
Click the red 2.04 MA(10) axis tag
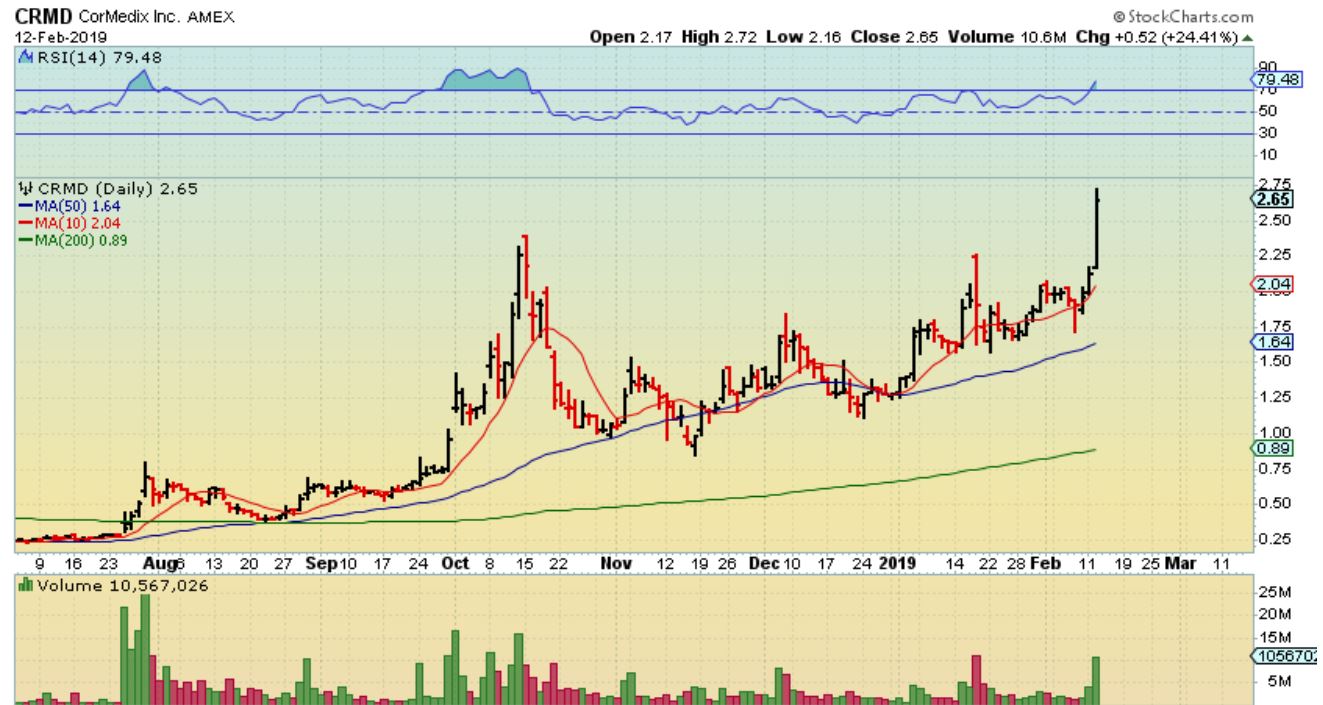[x=1273, y=285]
